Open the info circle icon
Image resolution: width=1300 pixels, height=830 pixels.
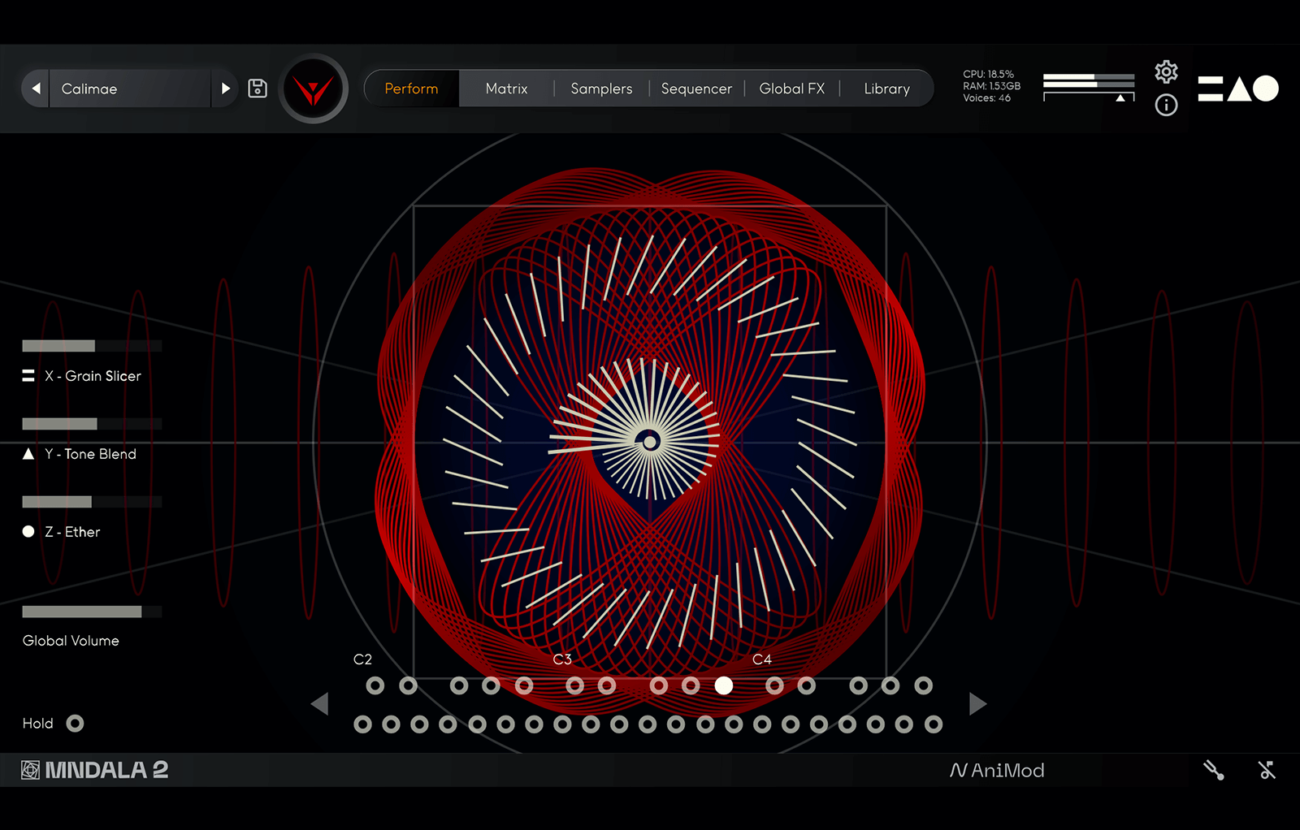coord(1166,105)
